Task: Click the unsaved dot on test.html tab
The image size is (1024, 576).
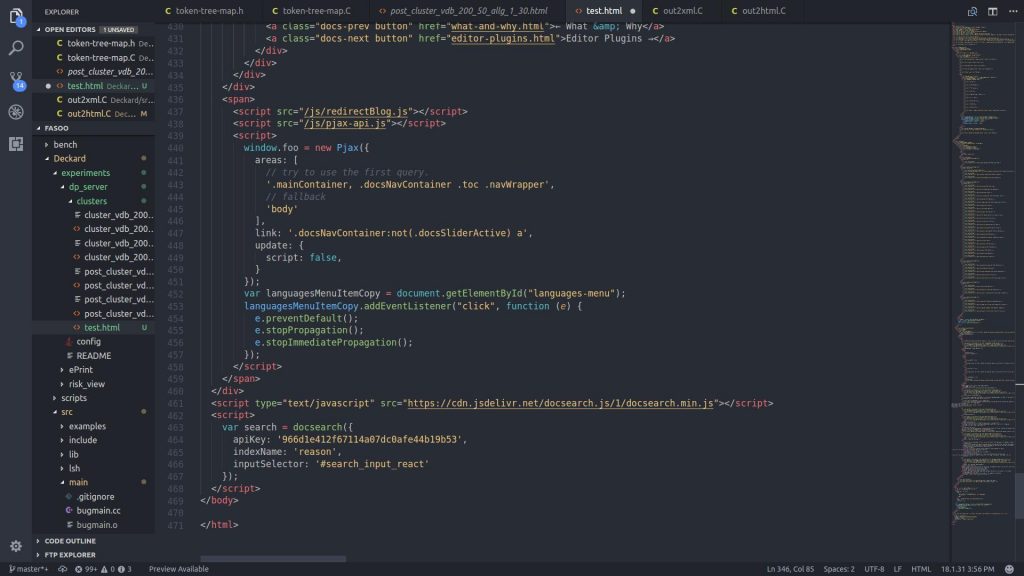Action: pos(632,11)
